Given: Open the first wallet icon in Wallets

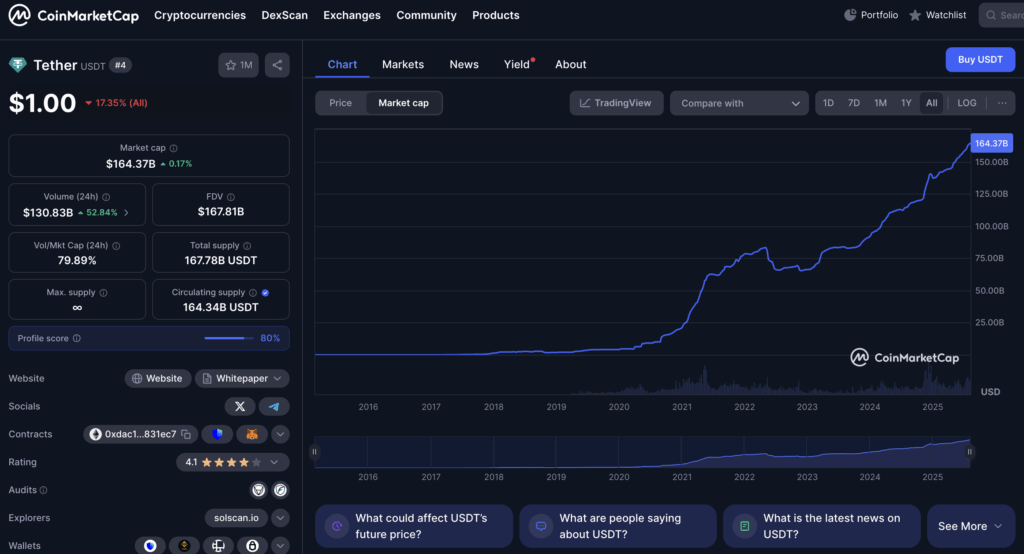Looking at the screenshot, I should [x=150, y=546].
